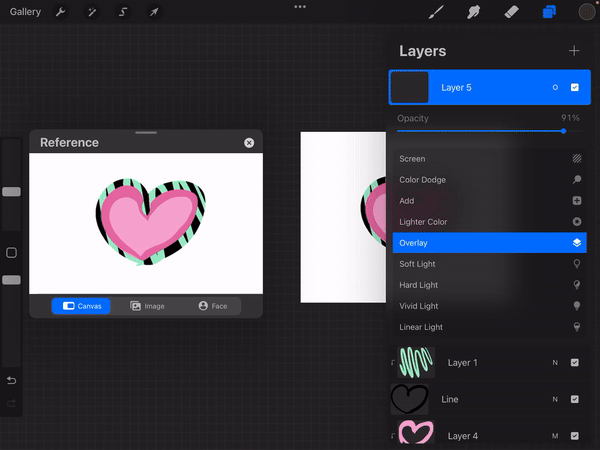600x450 pixels.
Task: Switch Reference to Image tab
Action: pos(147,306)
